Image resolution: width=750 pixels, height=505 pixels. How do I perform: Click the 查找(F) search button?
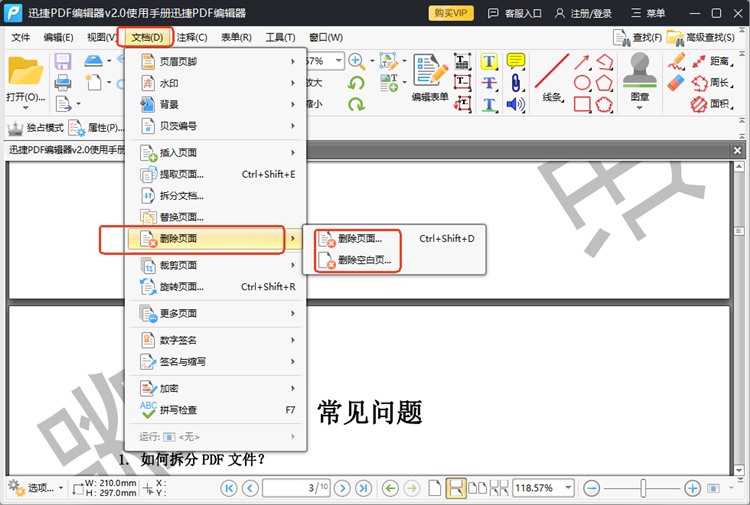[x=638, y=37]
